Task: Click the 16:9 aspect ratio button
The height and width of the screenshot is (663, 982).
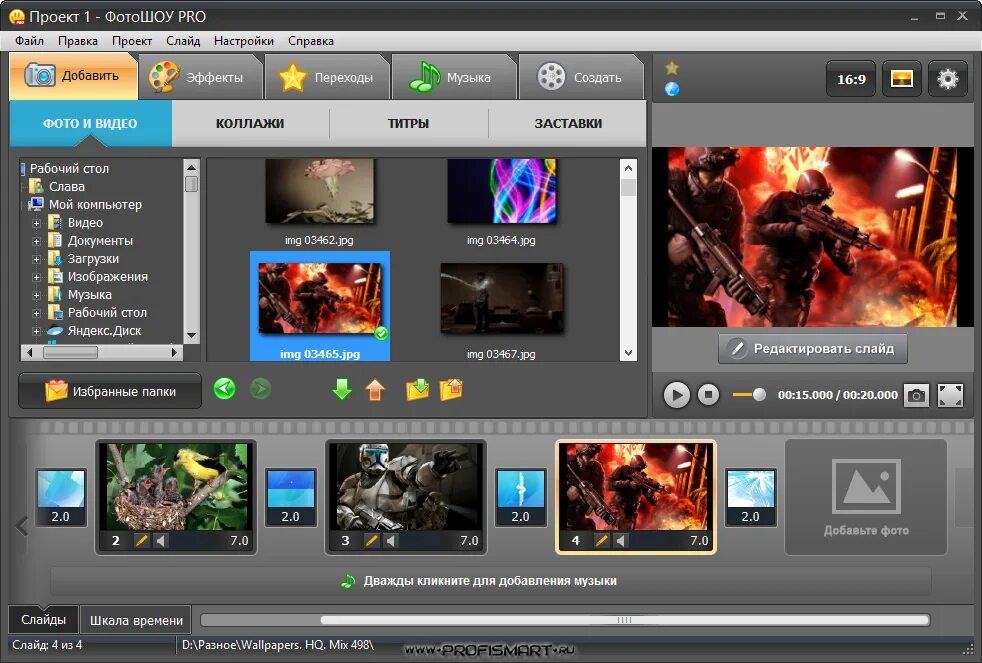Action: coord(851,79)
